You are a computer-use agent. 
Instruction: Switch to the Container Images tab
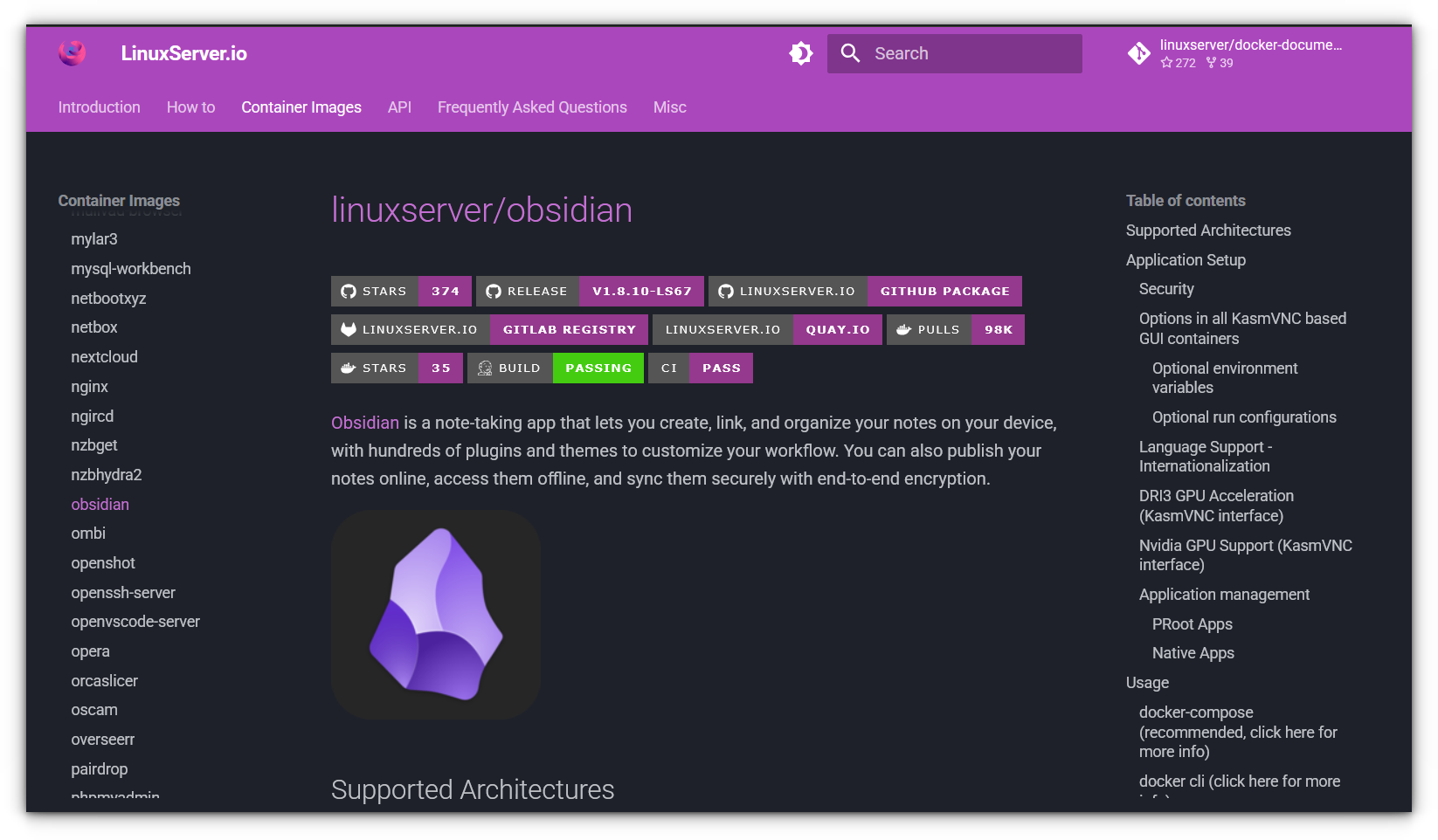click(x=301, y=107)
